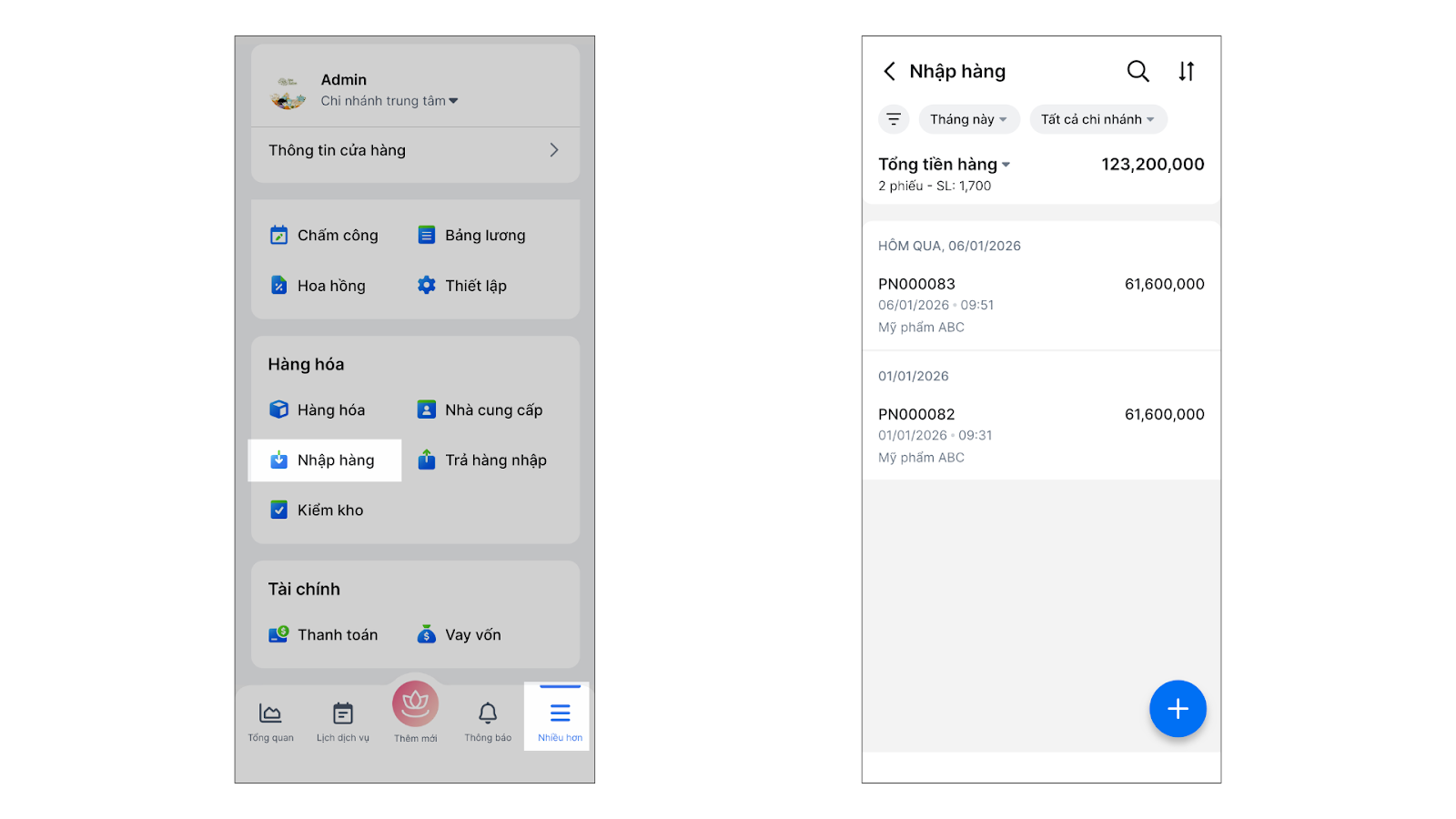Viewport: 1456px width, 819px height.
Task: Switch to Thông báo tab
Action: coord(488,721)
